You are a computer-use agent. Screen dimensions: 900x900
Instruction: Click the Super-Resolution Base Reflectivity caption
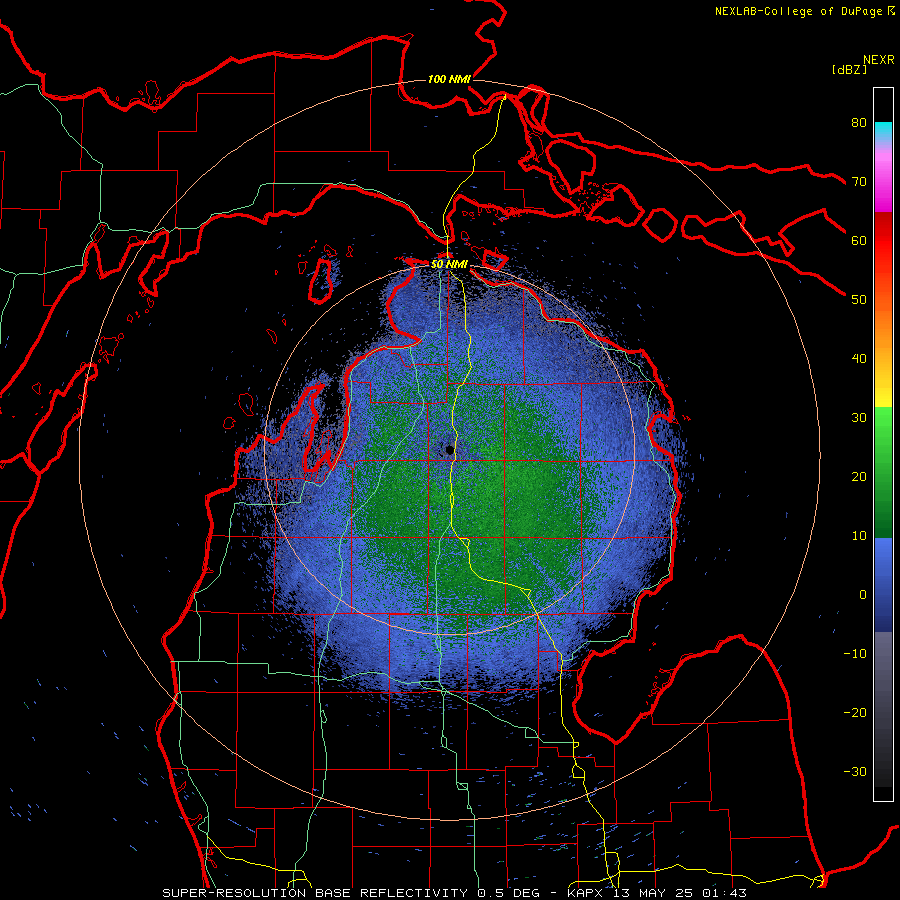click(315, 893)
